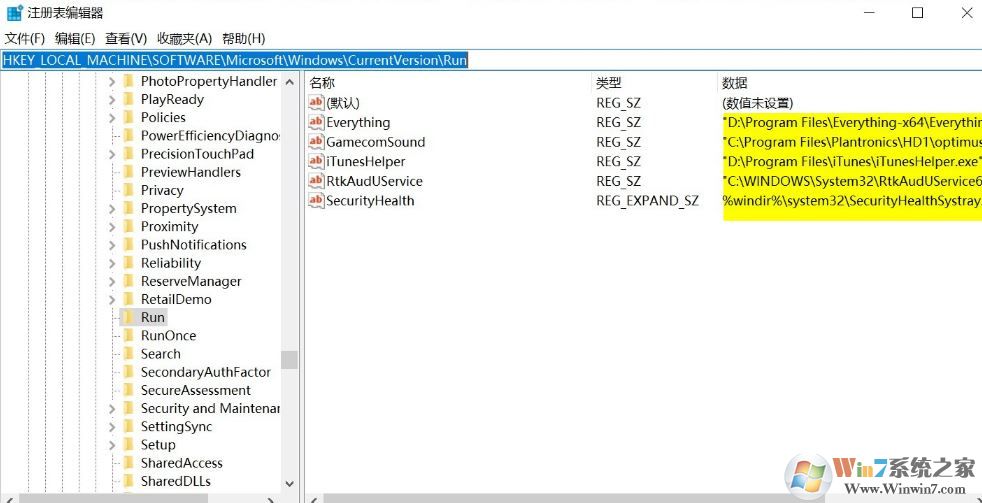
Task: Click the tree pane vertical scrollbar thumb
Action: point(289,360)
